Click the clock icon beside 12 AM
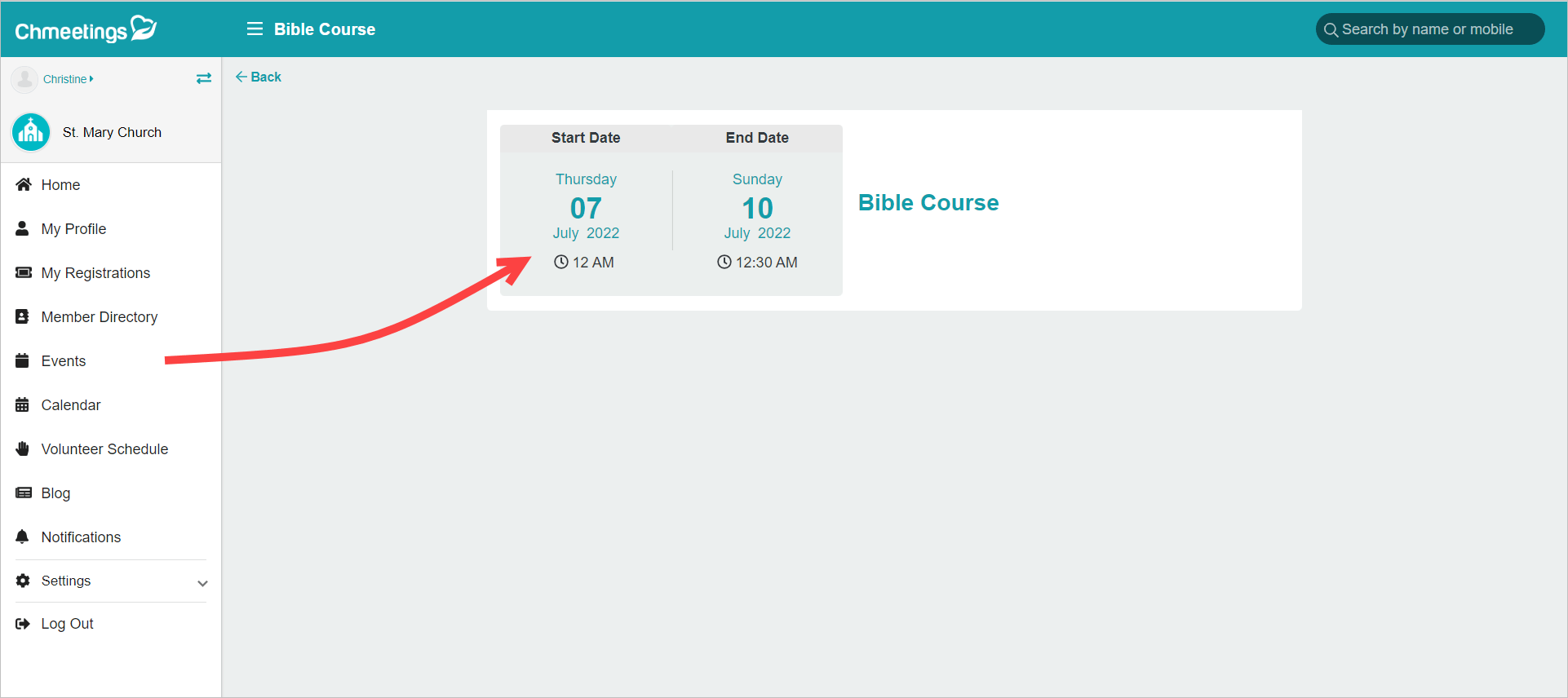Viewport: 1568px width, 698px height. tap(561, 262)
